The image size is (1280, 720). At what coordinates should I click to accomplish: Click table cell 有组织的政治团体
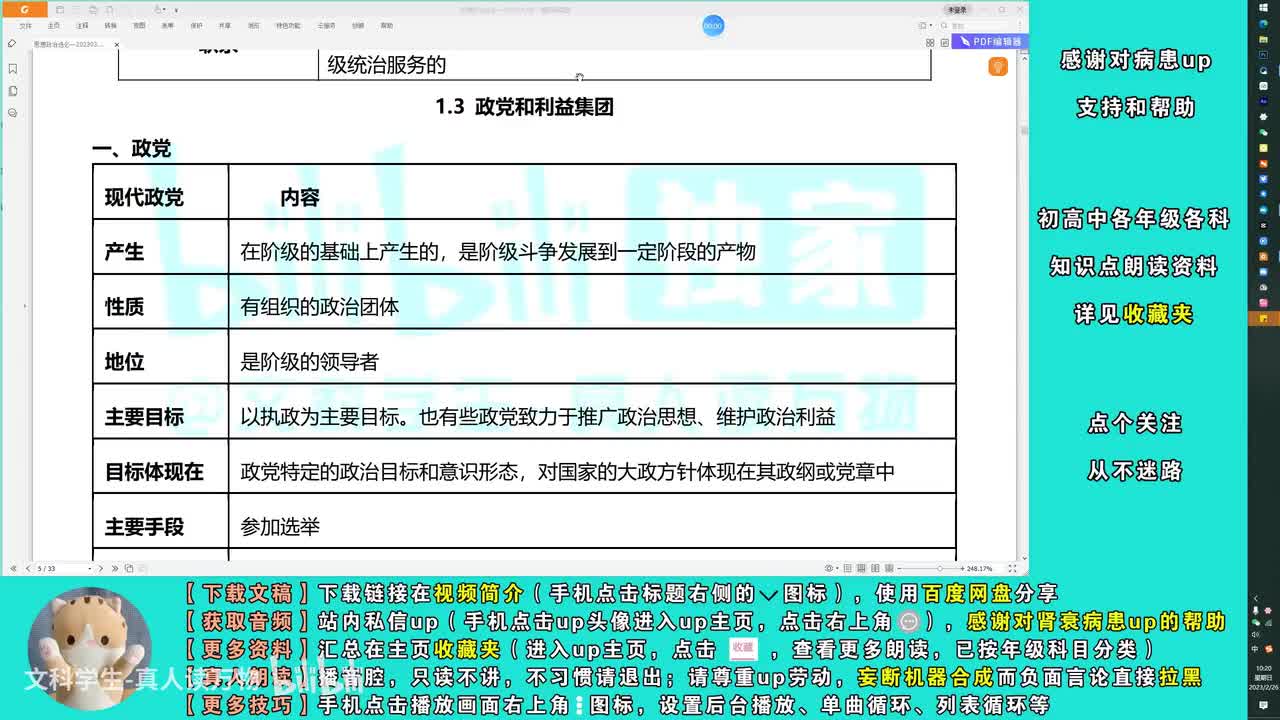click(x=592, y=306)
